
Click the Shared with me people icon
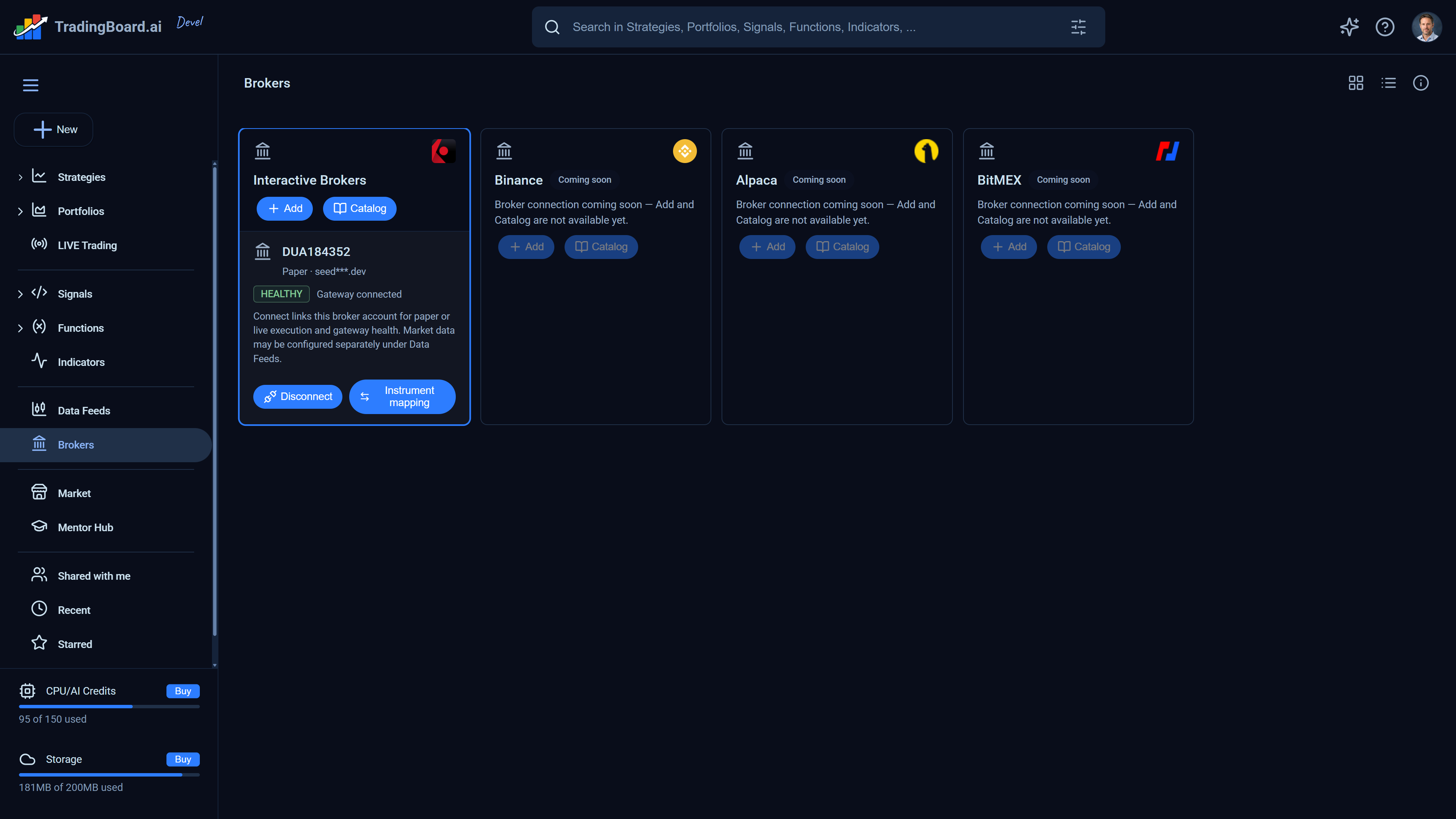[39, 575]
